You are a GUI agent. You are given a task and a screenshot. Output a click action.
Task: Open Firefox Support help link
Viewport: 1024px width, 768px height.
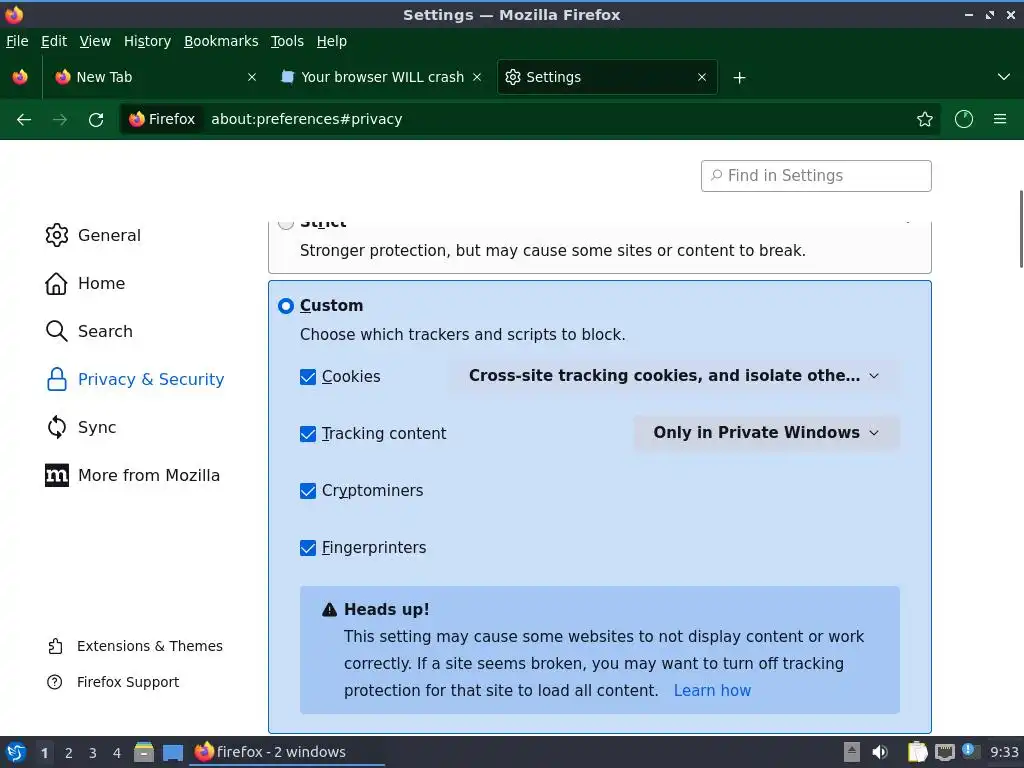[x=113, y=682]
